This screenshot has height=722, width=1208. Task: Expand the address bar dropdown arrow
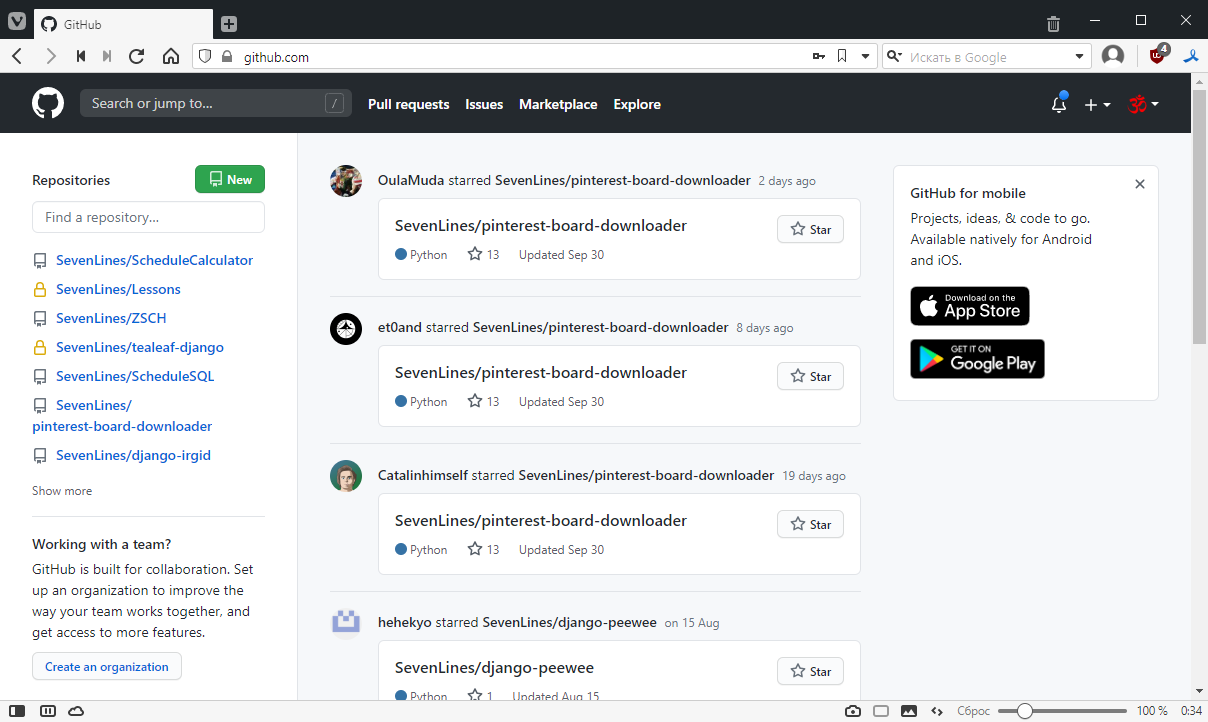[866, 57]
